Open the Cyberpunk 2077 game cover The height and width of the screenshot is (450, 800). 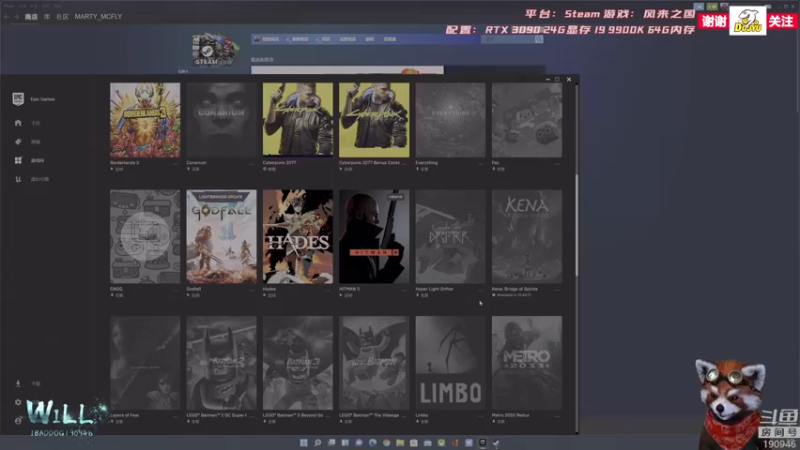click(x=297, y=120)
